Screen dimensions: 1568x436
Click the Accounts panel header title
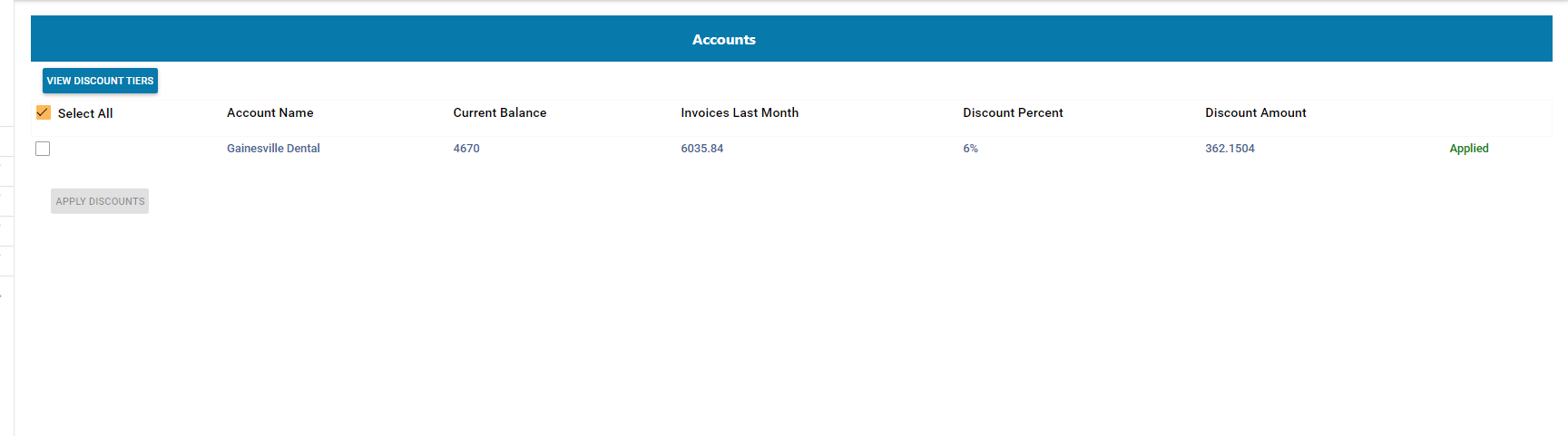(x=724, y=40)
